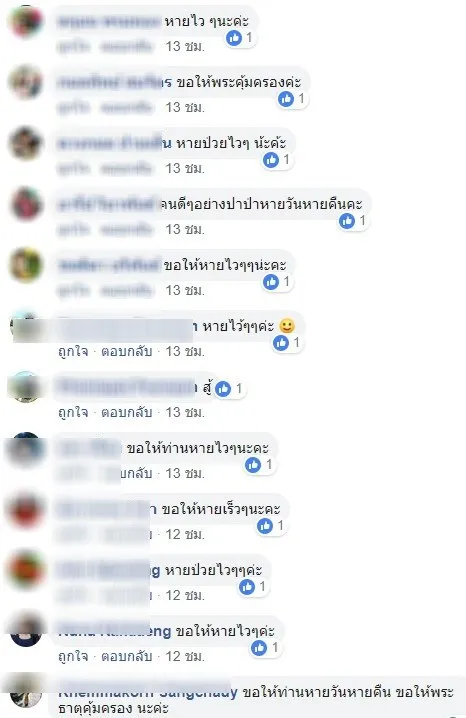Click like reaction icon on 'ขอให้หายไวๆๆน่ะคะ' comment
The width and height of the screenshot is (466, 718).
pos(271,282)
